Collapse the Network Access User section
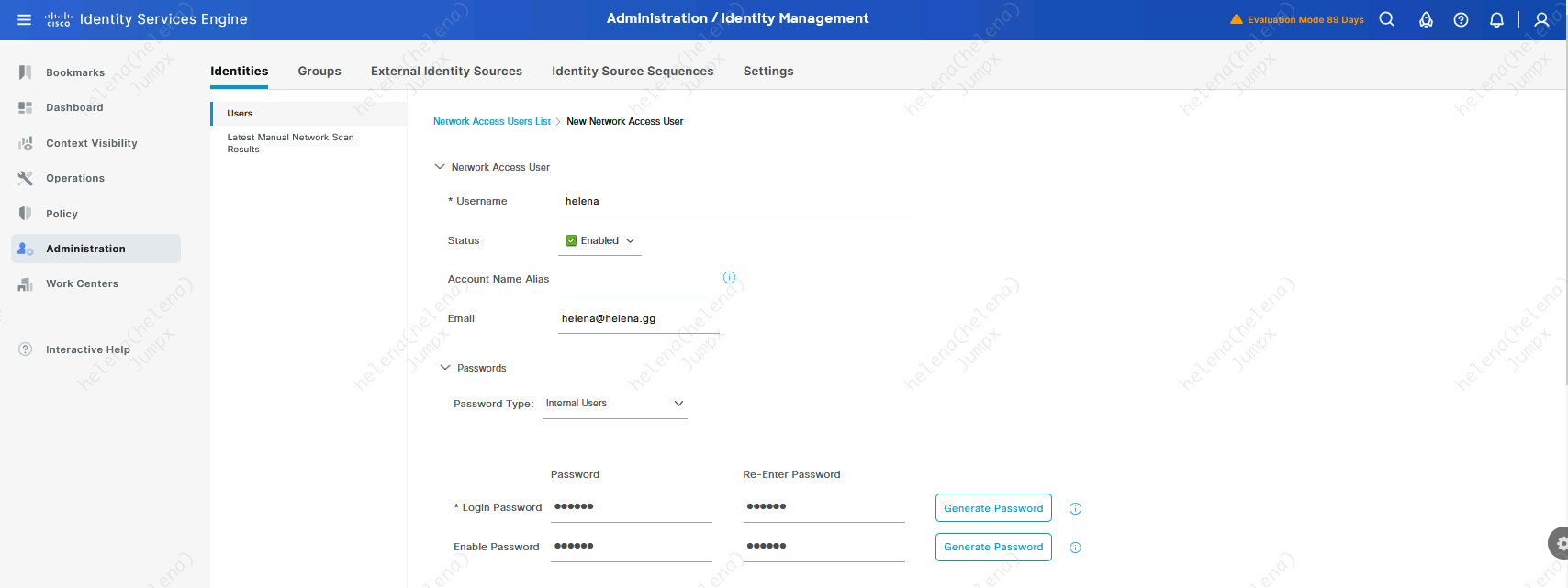Image resolution: width=1568 pixels, height=588 pixels. pyautogui.click(x=440, y=167)
